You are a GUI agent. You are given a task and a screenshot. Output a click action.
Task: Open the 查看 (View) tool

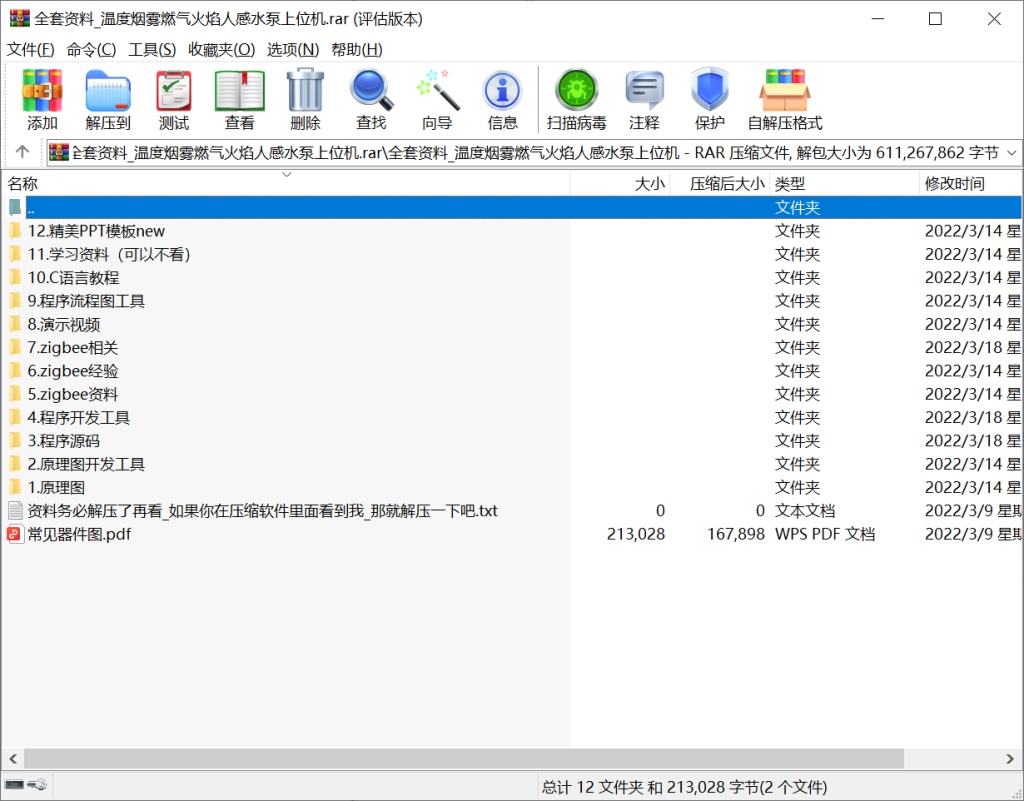click(239, 95)
